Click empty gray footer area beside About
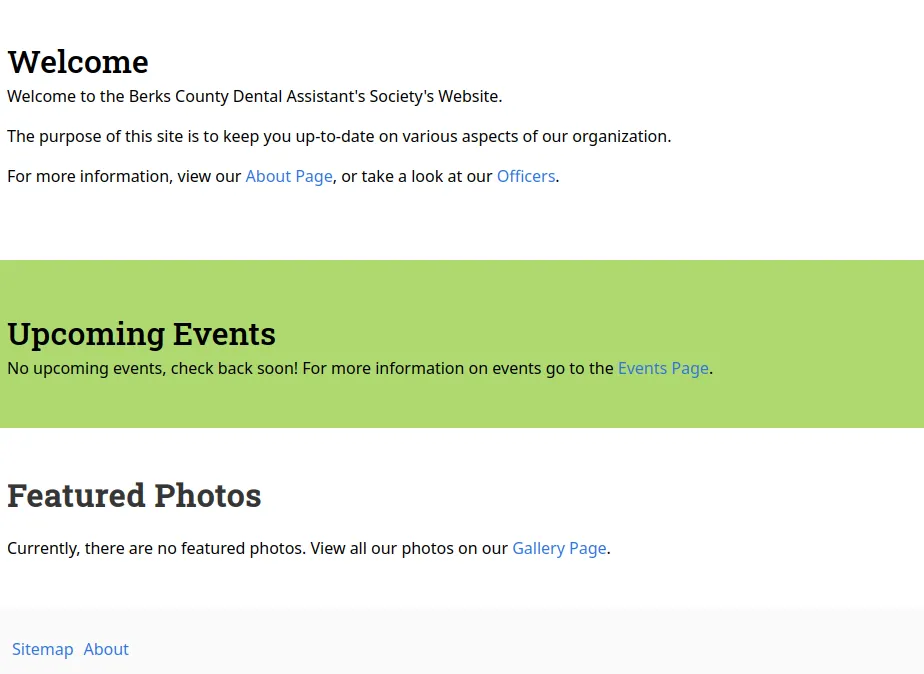 click(x=500, y=648)
